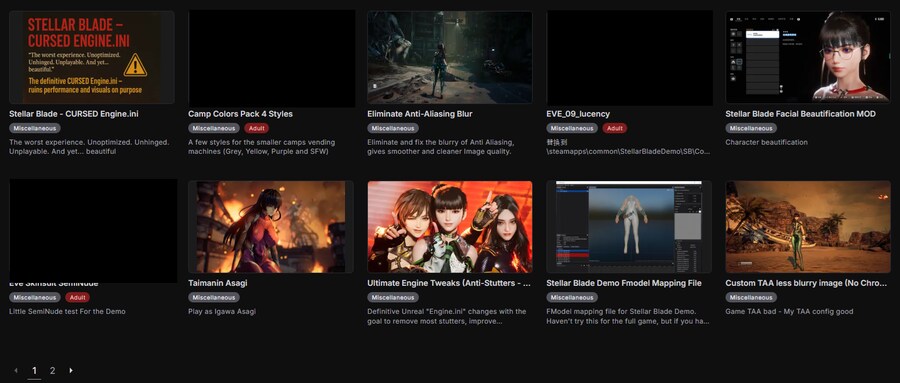This screenshot has height=383, width=900.
Task: Click the EVE_09_lucency mod title
Action: click(578, 114)
